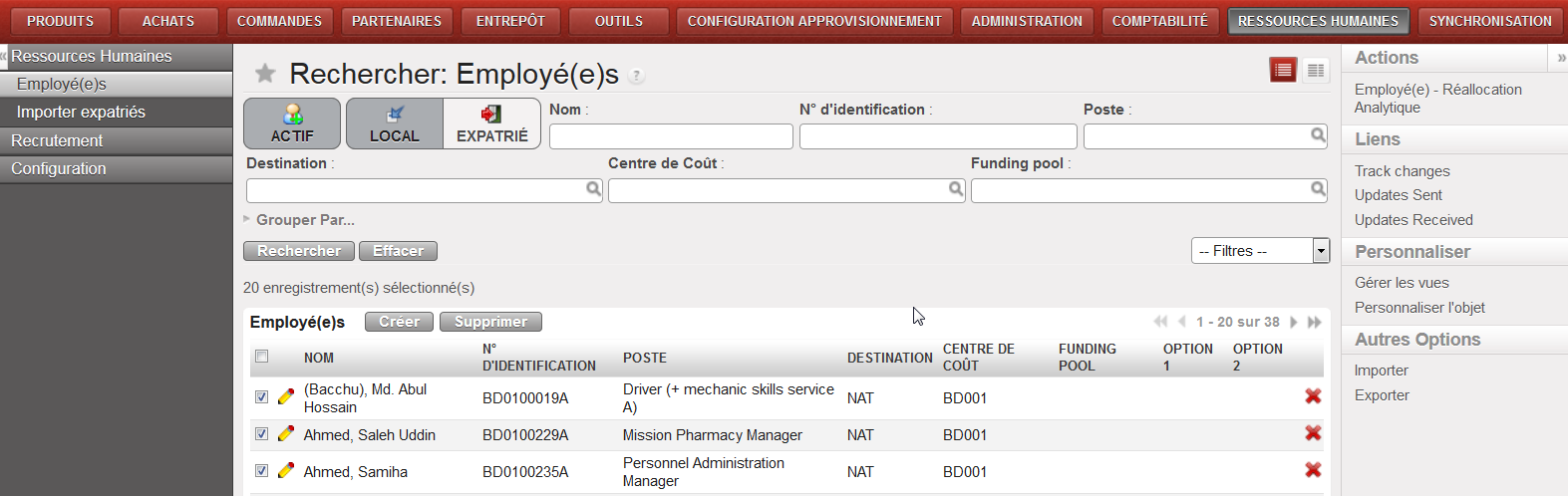Toggle the ACTIF filter
Viewport: 1568px width, 496px height.
292,124
